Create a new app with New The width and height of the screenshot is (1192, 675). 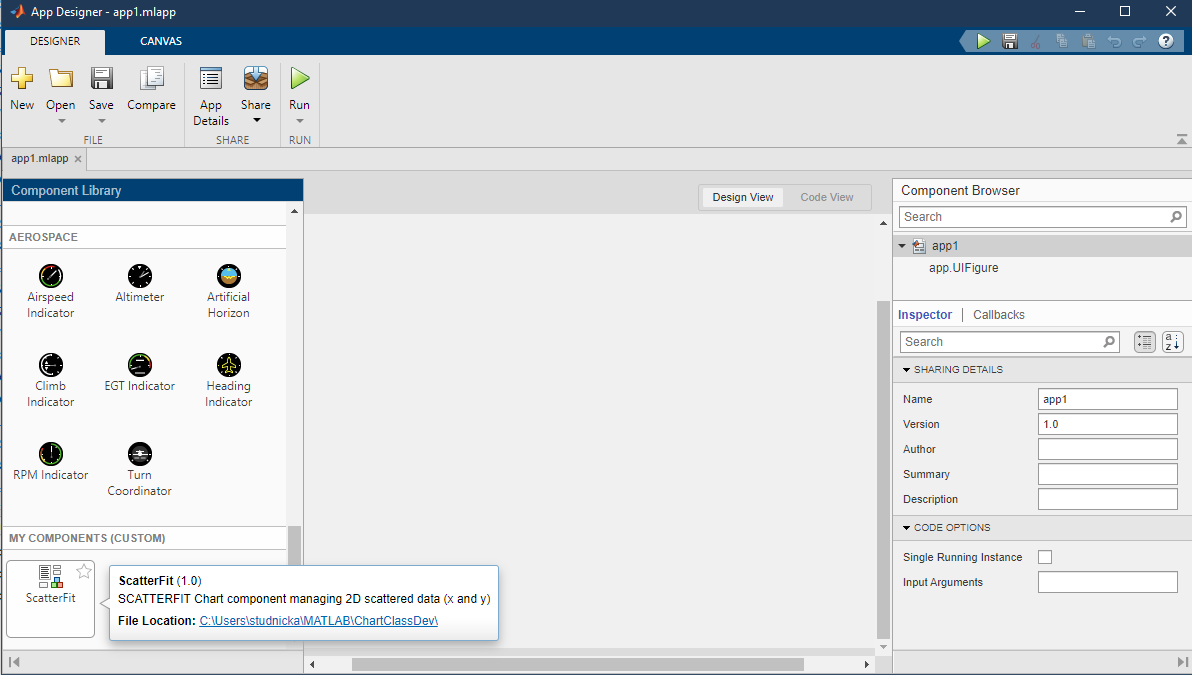[22, 89]
